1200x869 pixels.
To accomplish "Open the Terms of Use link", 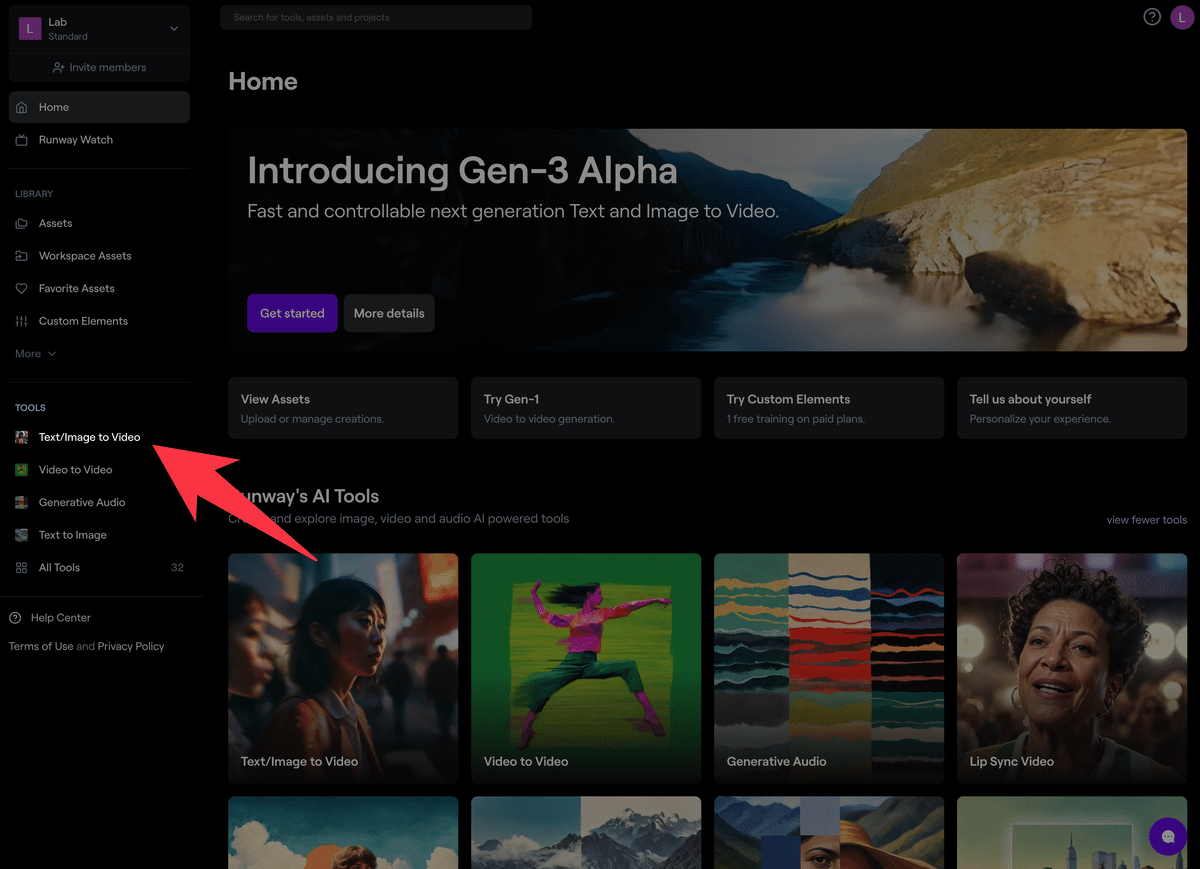I will tap(41, 646).
